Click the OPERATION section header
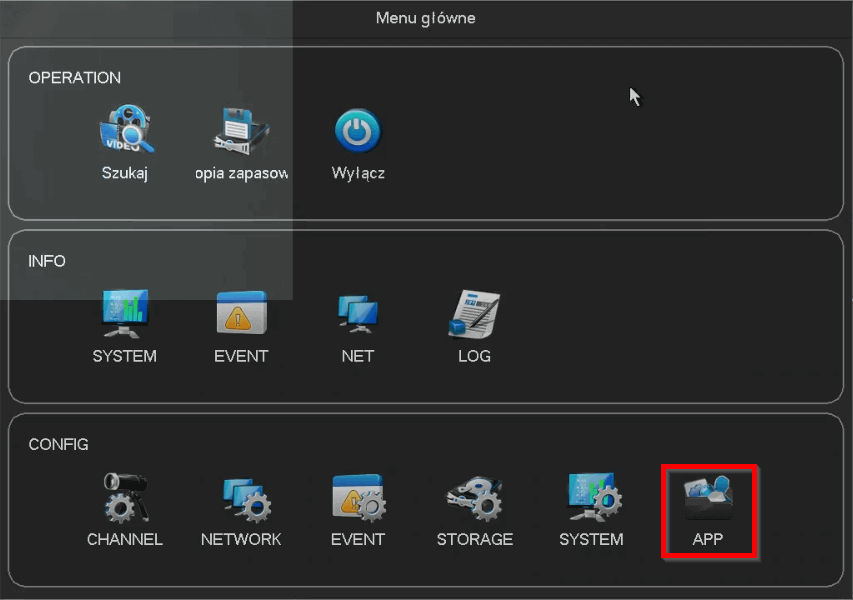The image size is (853, 600). click(x=75, y=78)
